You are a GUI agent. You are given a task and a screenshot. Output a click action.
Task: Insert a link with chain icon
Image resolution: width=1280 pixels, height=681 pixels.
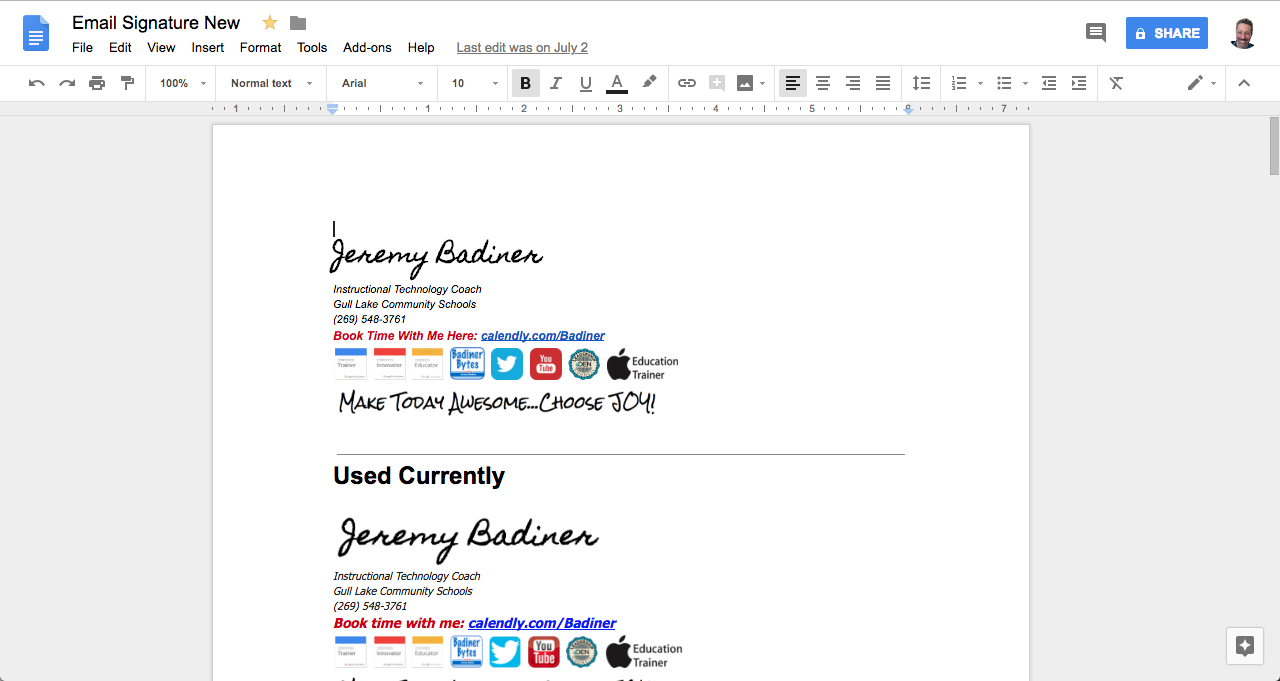[x=687, y=83]
